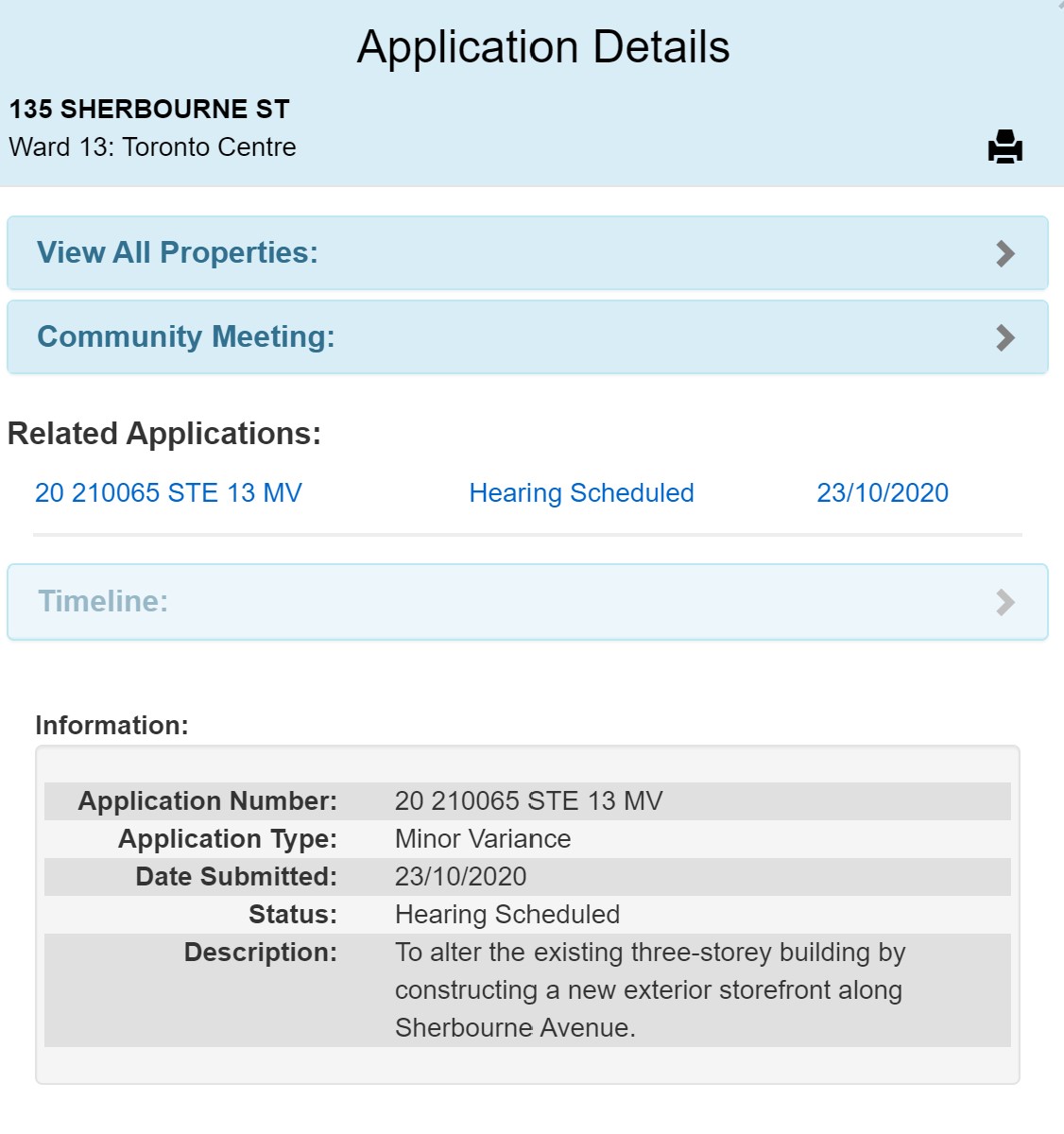The height and width of the screenshot is (1134, 1064).
Task: Click the 135 SHERBOURNE ST address heading
Action: click(x=149, y=109)
